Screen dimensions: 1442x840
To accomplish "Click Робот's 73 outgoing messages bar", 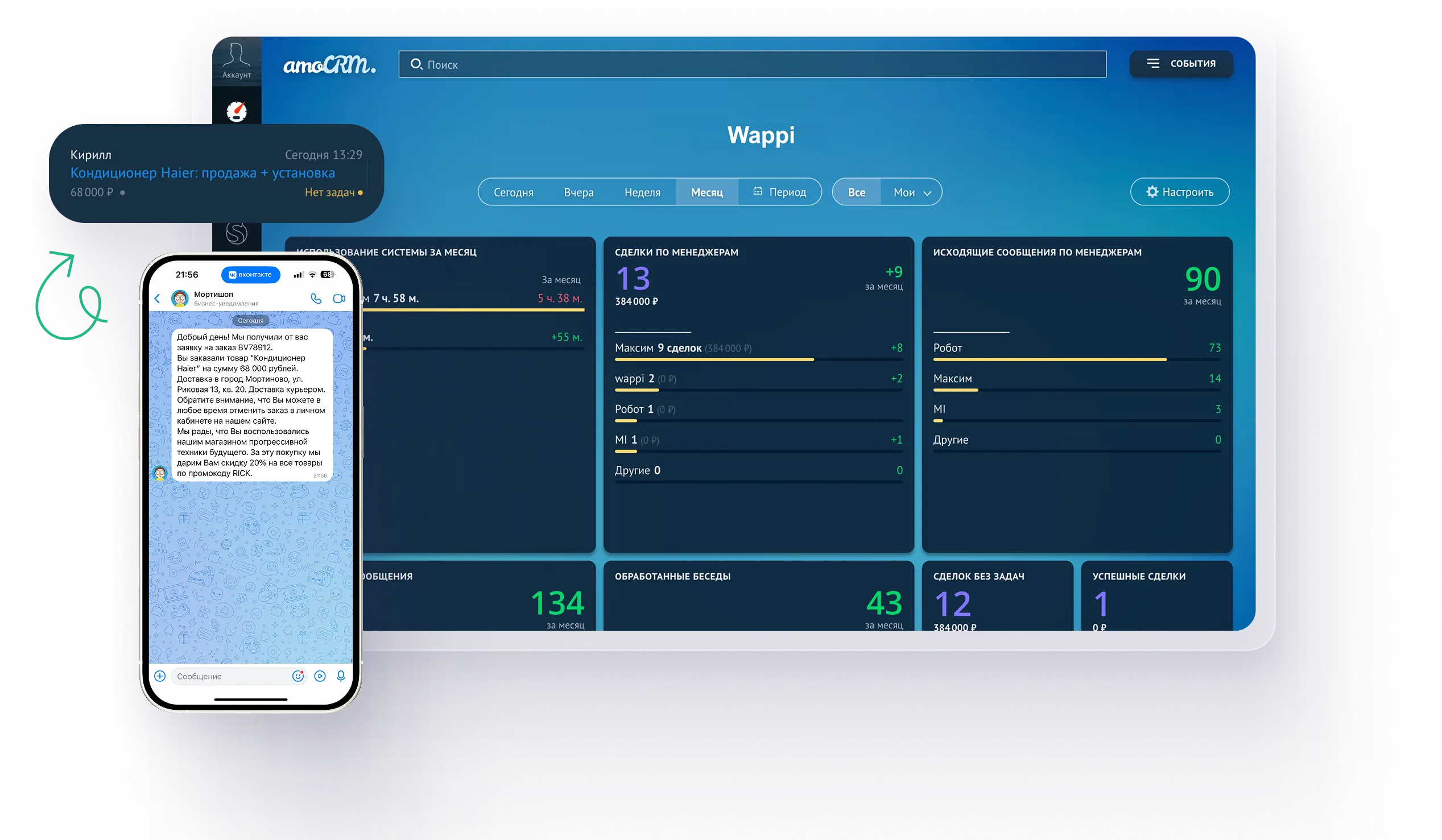I will (1077, 359).
